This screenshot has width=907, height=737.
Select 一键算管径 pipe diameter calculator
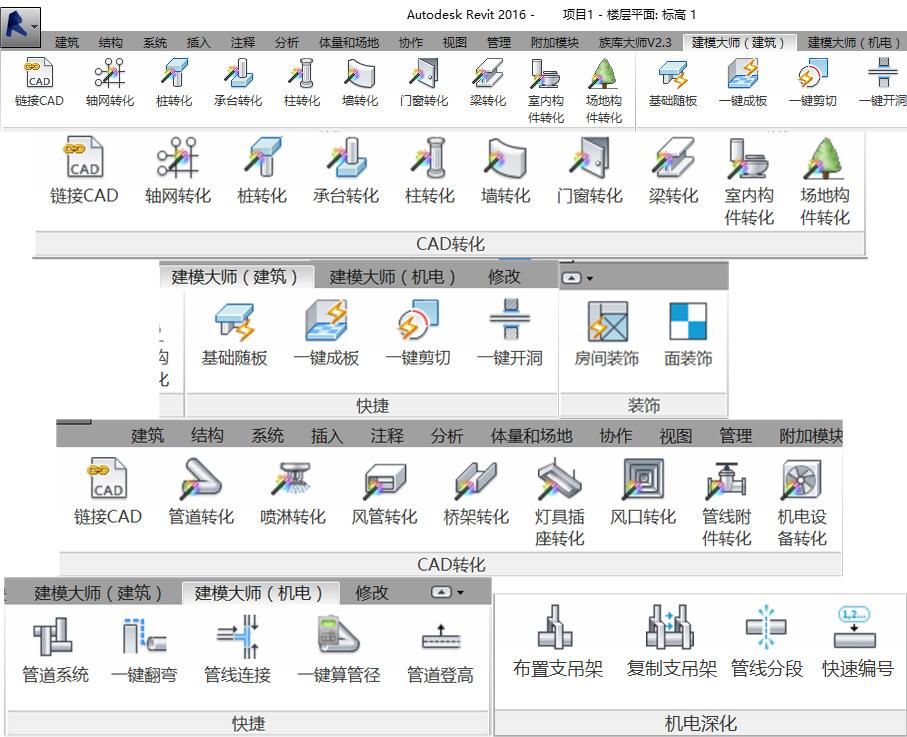[x=339, y=650]
